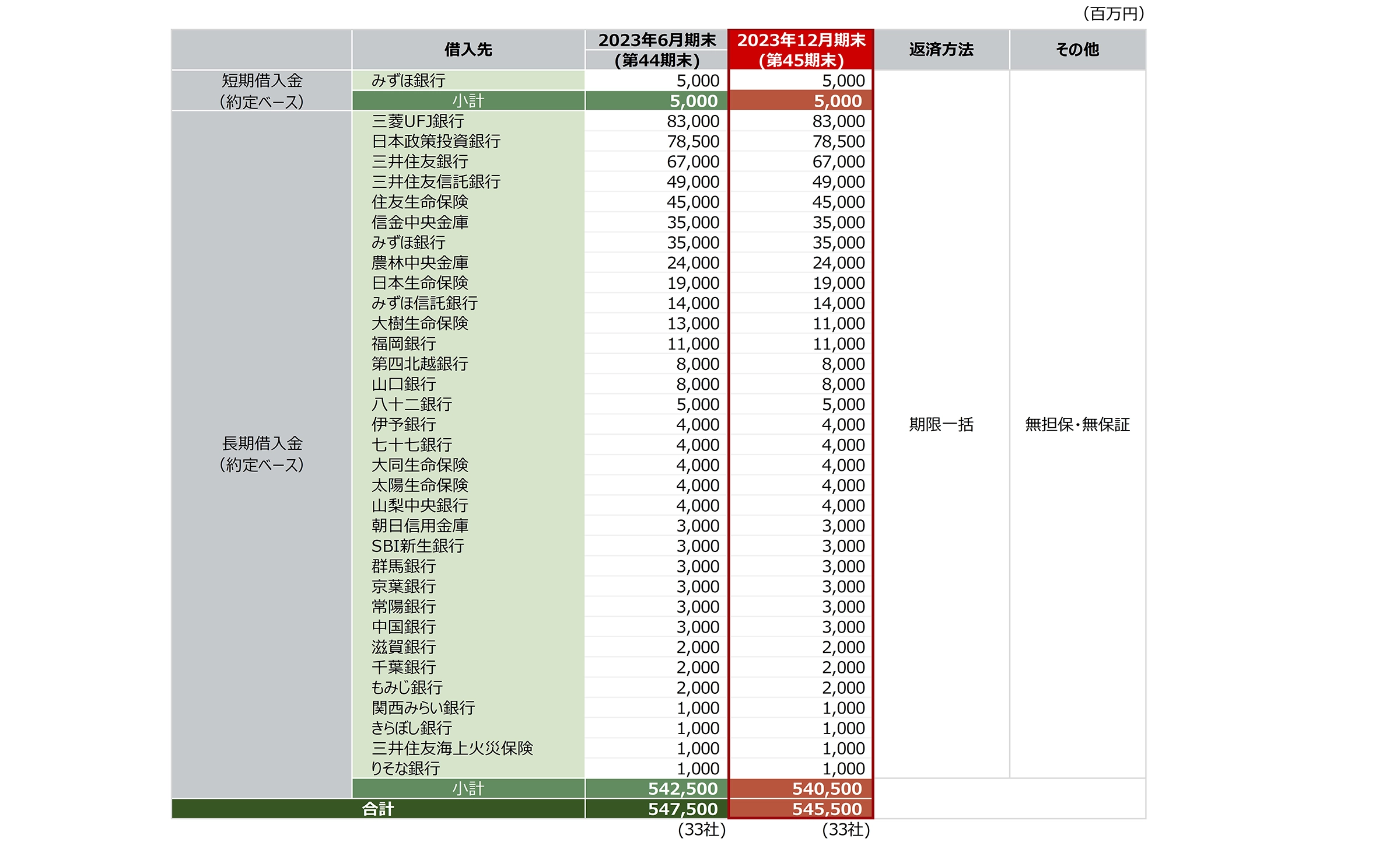Click the 常陽銀行 lender cell
Viewport: 1400px width, 842px height.
[468, 607]
